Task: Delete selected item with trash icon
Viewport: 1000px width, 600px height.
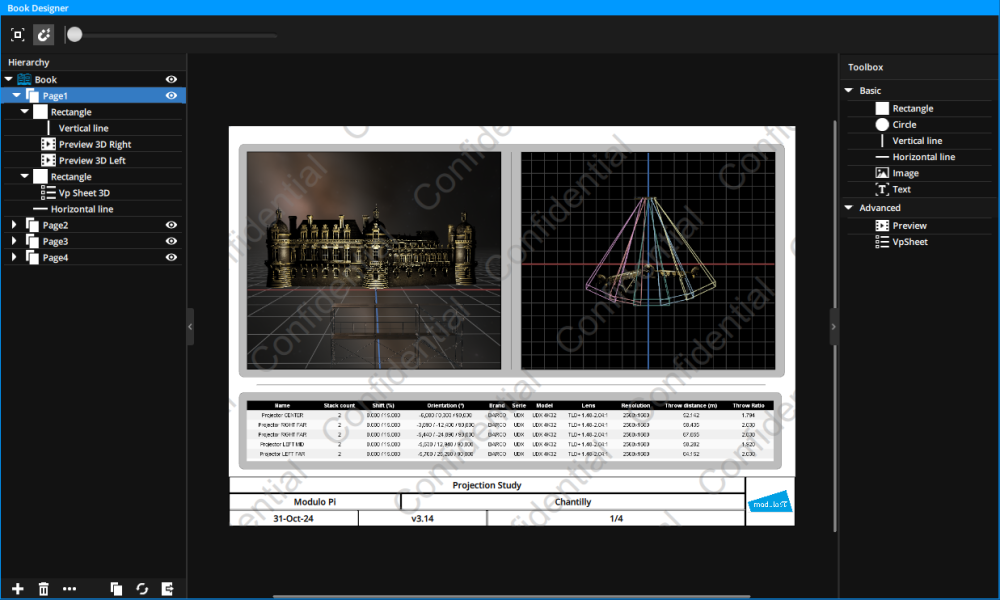Action: 43,589
